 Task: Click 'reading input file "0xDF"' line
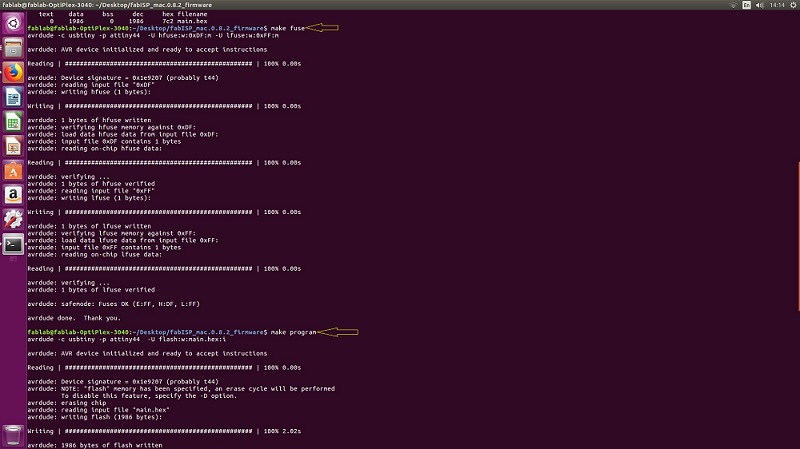point(91,85)
